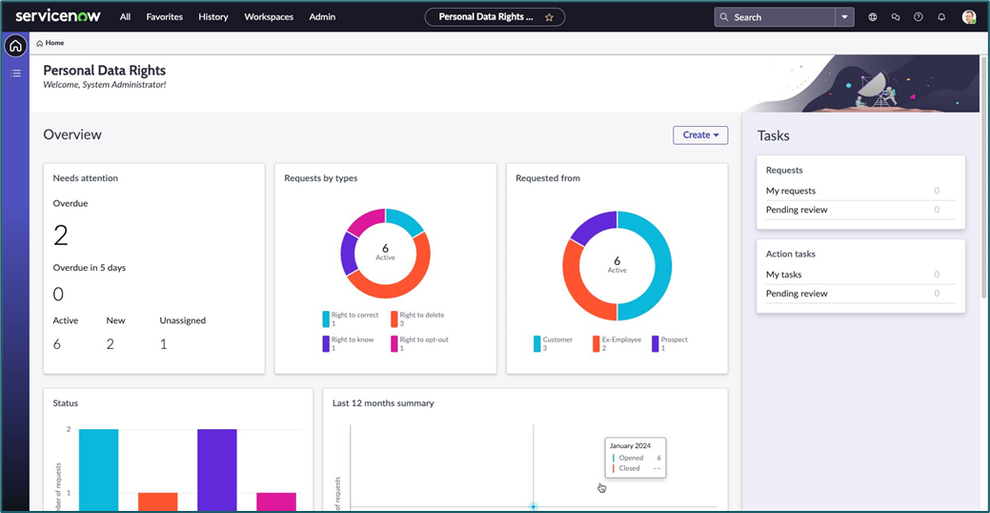Click the New count 2

pyautogui.click(x=110, y=344)
